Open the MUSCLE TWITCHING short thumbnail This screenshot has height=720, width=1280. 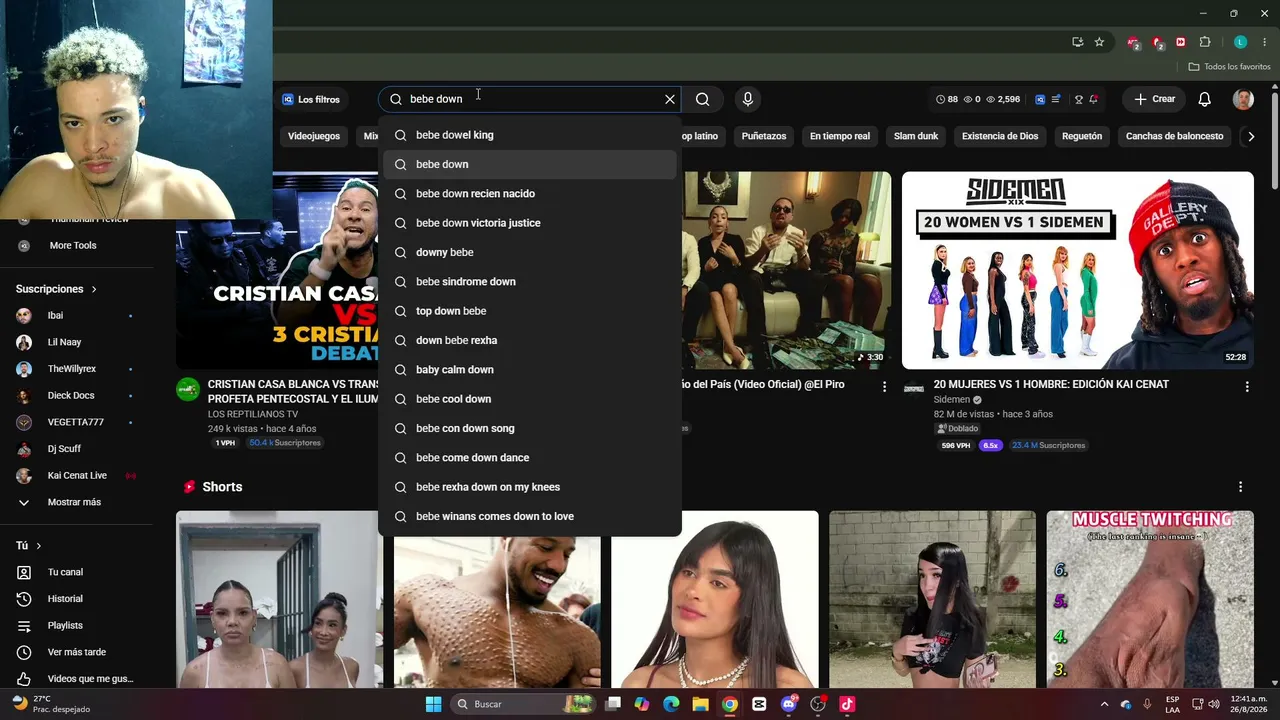(1150, 599)
